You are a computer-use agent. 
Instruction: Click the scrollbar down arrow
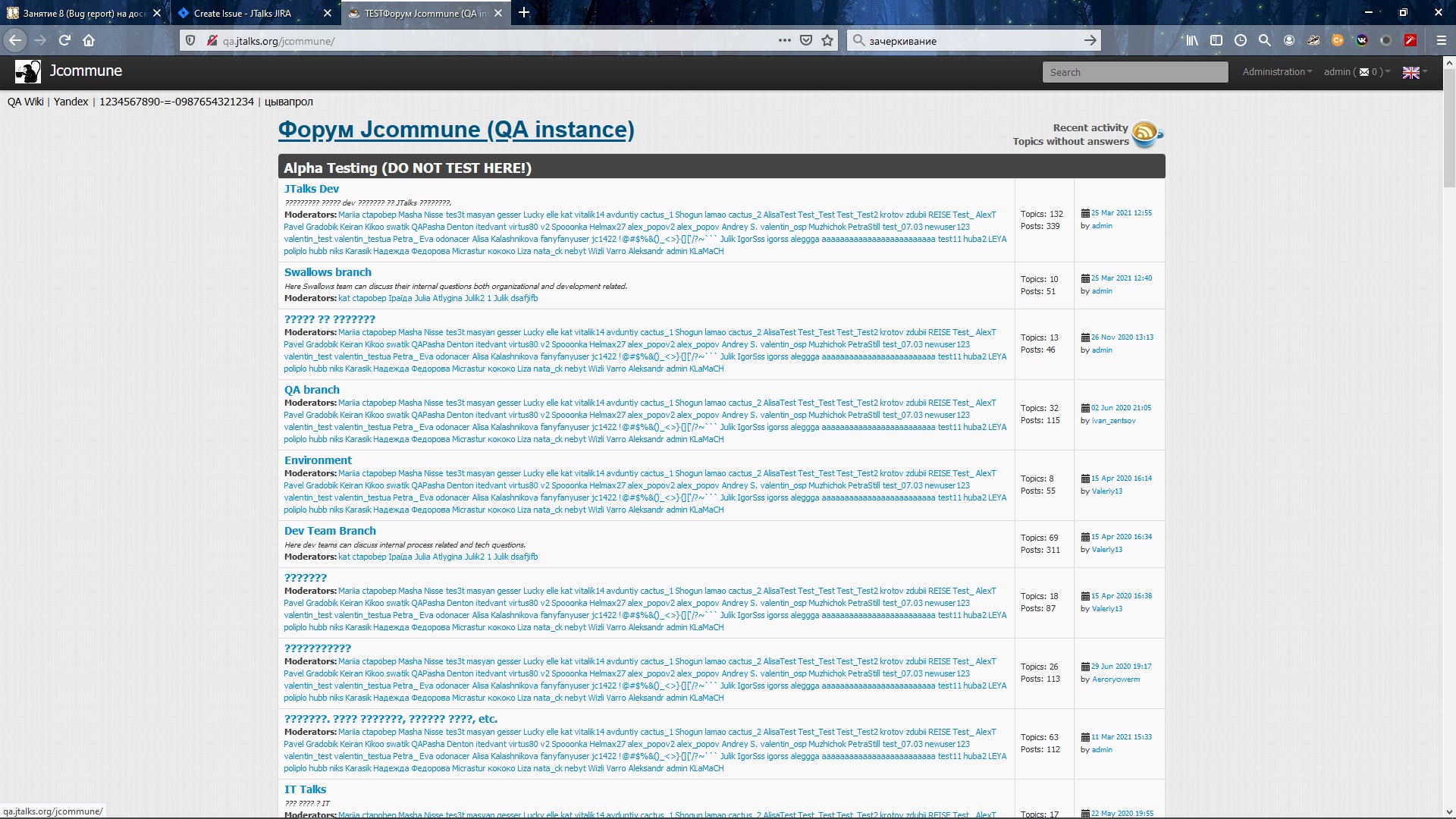pos(1449,812)
